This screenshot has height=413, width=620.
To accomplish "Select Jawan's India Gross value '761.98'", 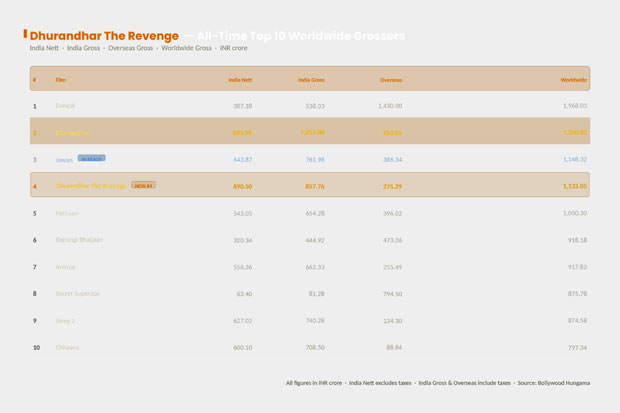I will pyautogui.click(x=315, y=159).
